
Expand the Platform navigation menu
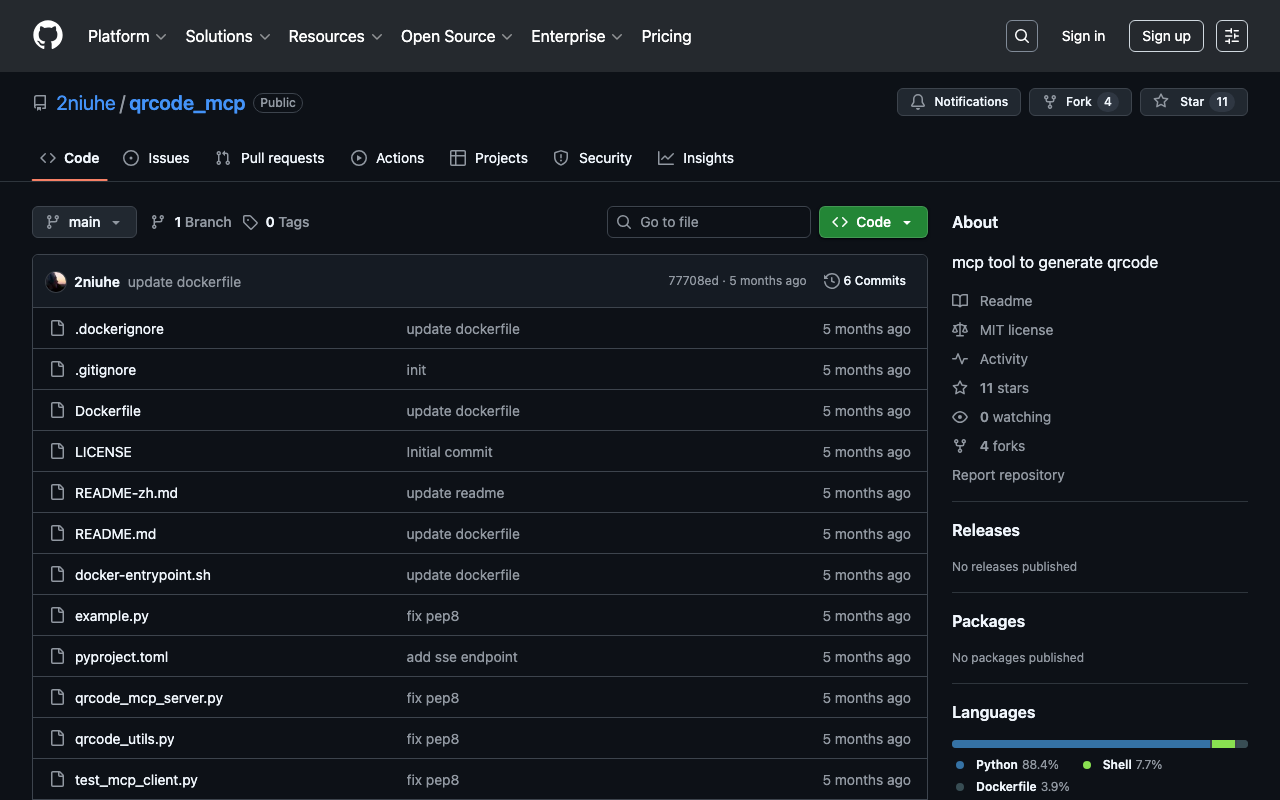coord(127,36)
